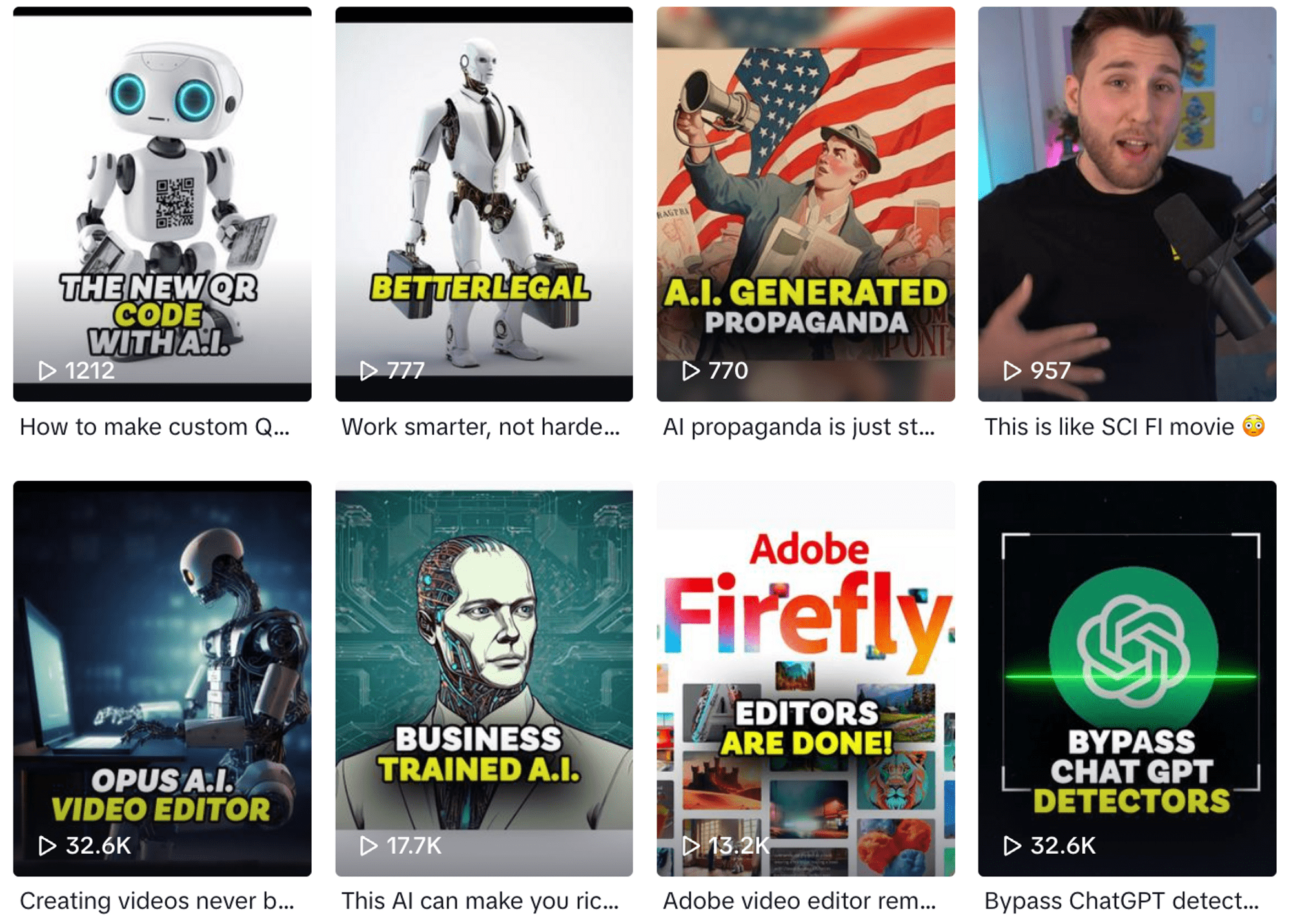Open the QR code robot video thumbnail
Image resolution: width=1291 pixels, height=924 pixels.
coord(162,204)
